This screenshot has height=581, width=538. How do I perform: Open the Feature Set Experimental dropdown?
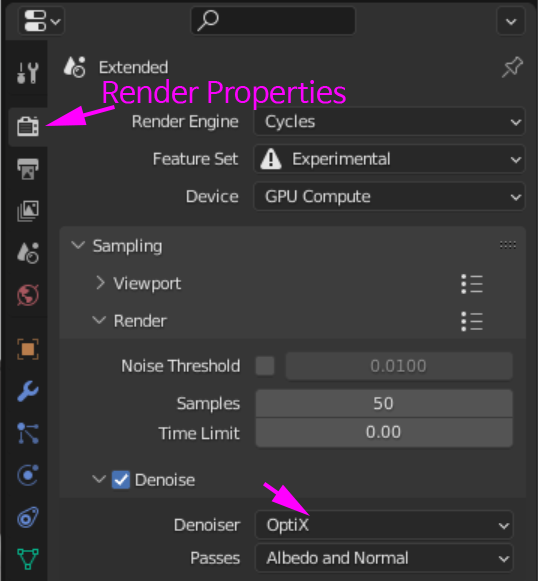(389, 159)
